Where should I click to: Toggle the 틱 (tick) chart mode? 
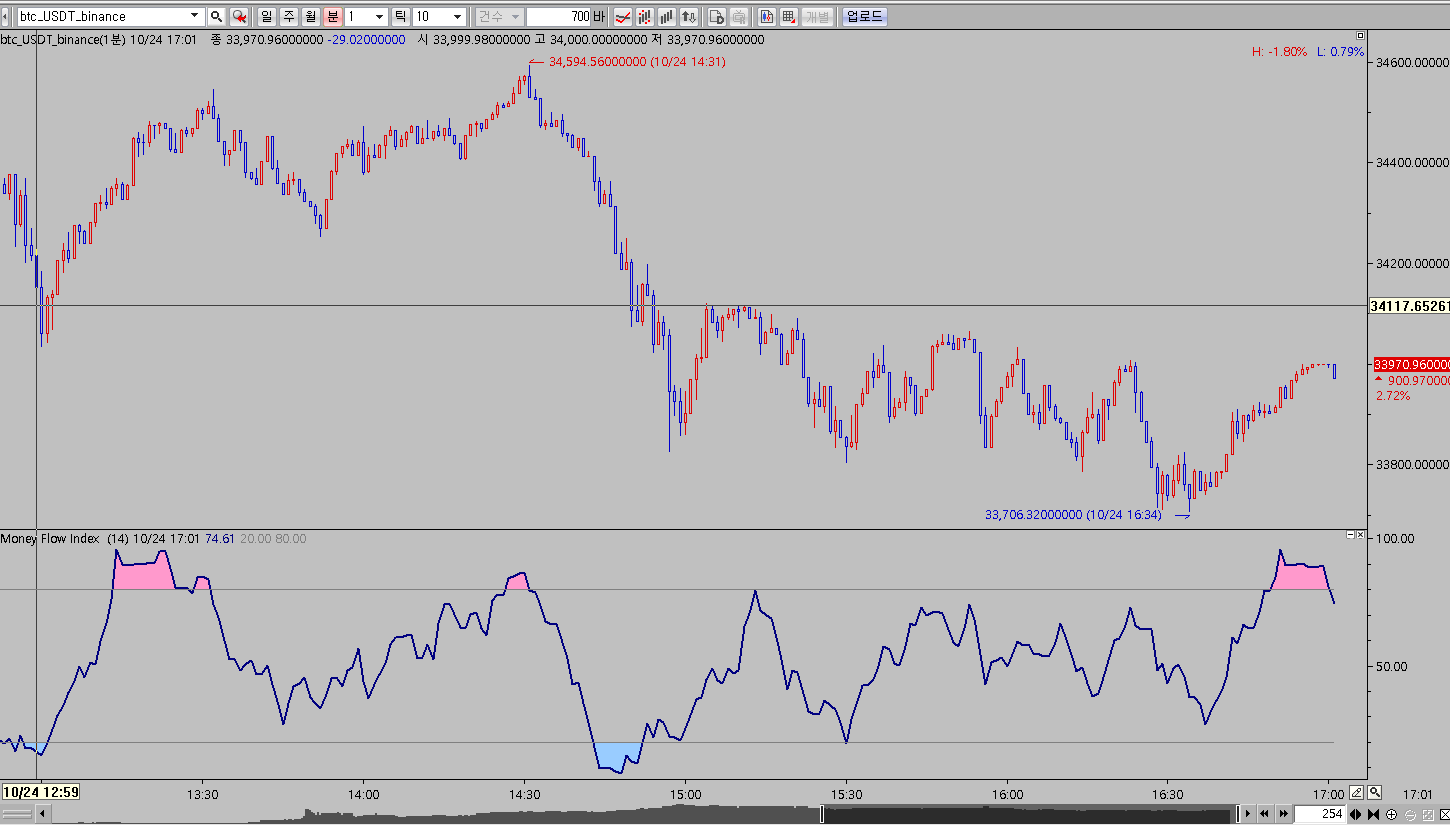point(400,17)
